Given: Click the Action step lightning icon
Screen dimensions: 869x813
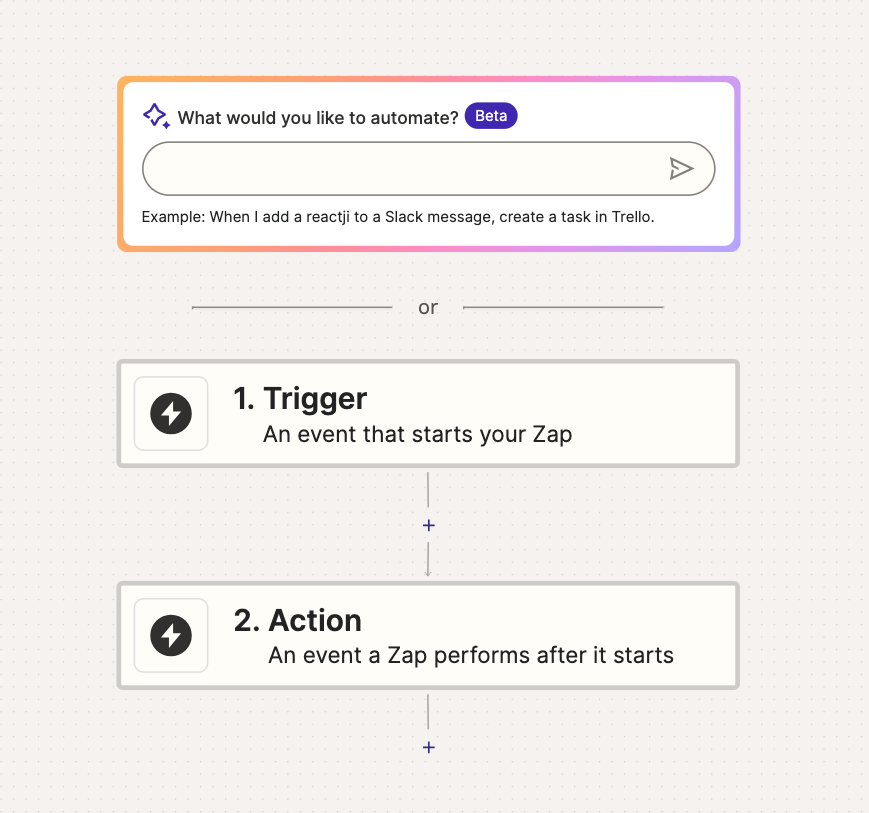Looking at the screenshot, I should (x=171, y=635).
